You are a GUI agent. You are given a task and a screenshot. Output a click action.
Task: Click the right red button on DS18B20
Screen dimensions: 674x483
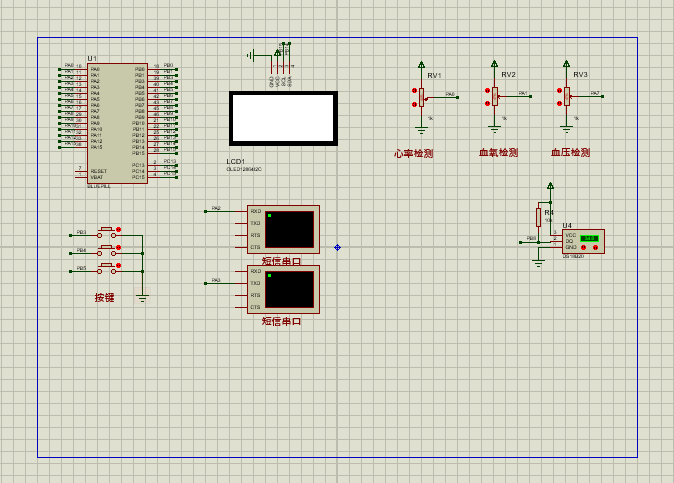tap(595, 248)
